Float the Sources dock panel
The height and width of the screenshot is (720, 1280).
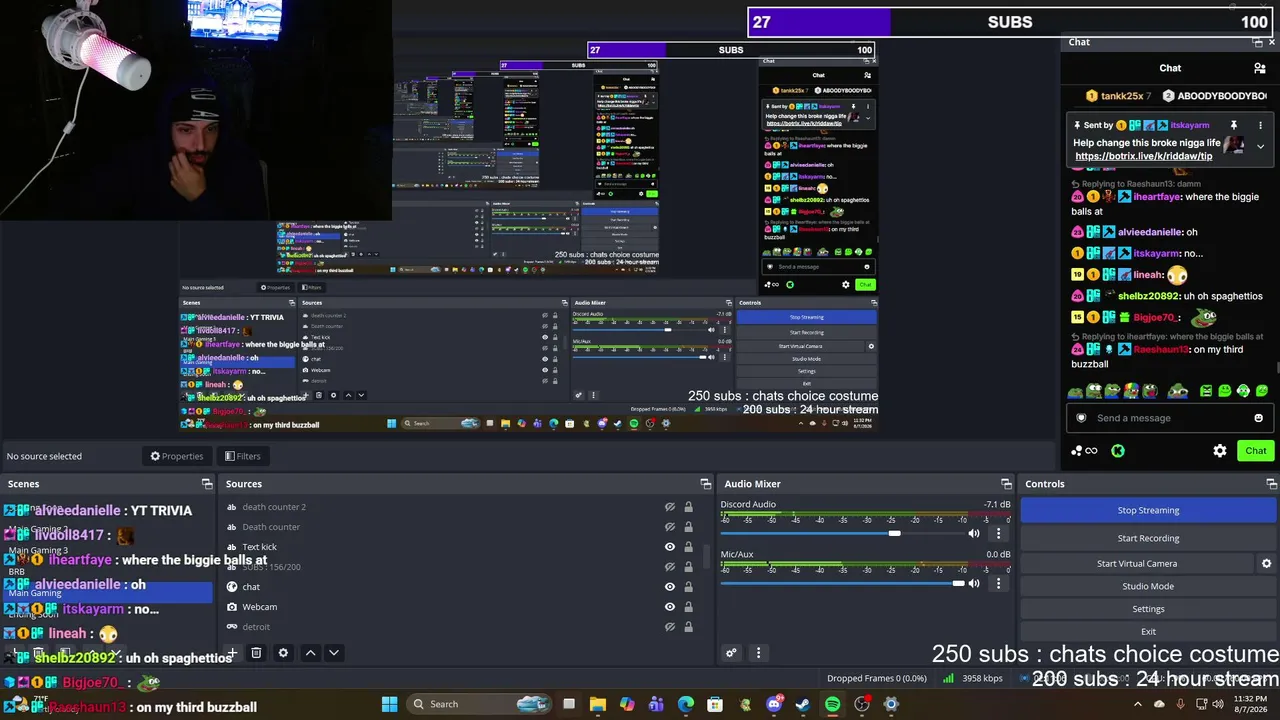706,484
